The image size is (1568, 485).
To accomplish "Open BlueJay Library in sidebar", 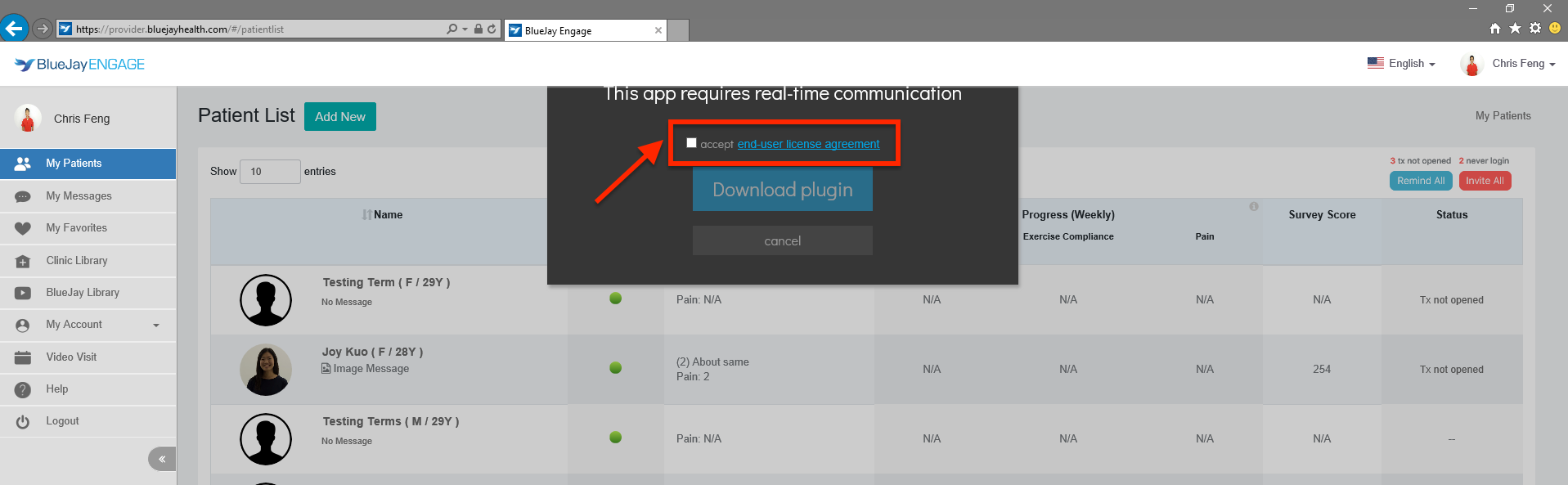I will click(x=88, y=293).
